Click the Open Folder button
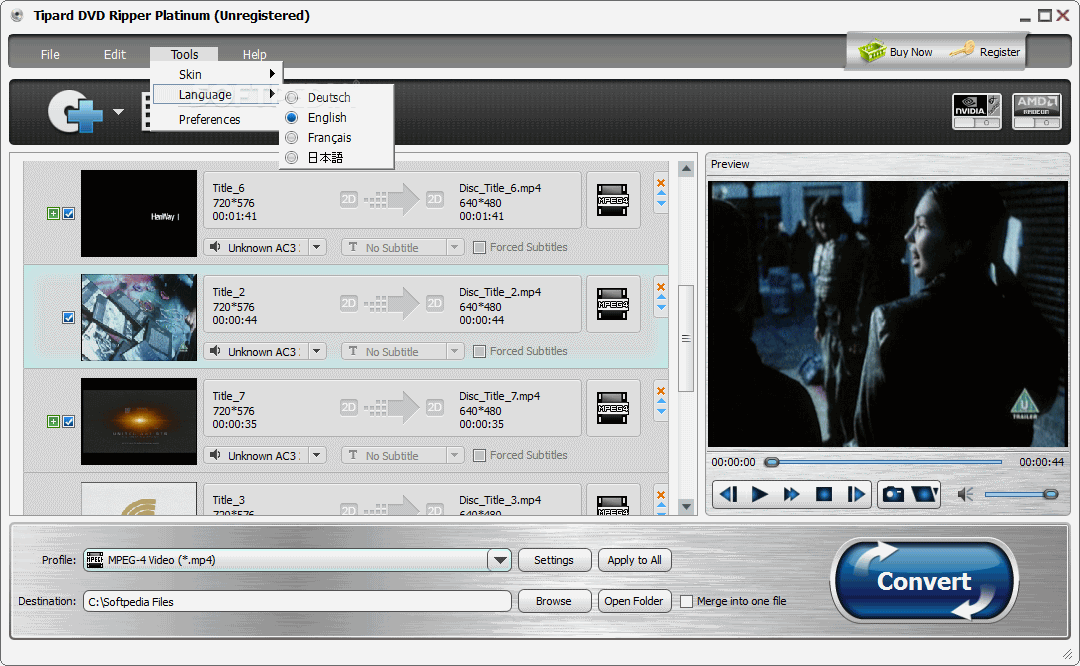This screenshot has height=666, width=1080. tap(634, 601)
